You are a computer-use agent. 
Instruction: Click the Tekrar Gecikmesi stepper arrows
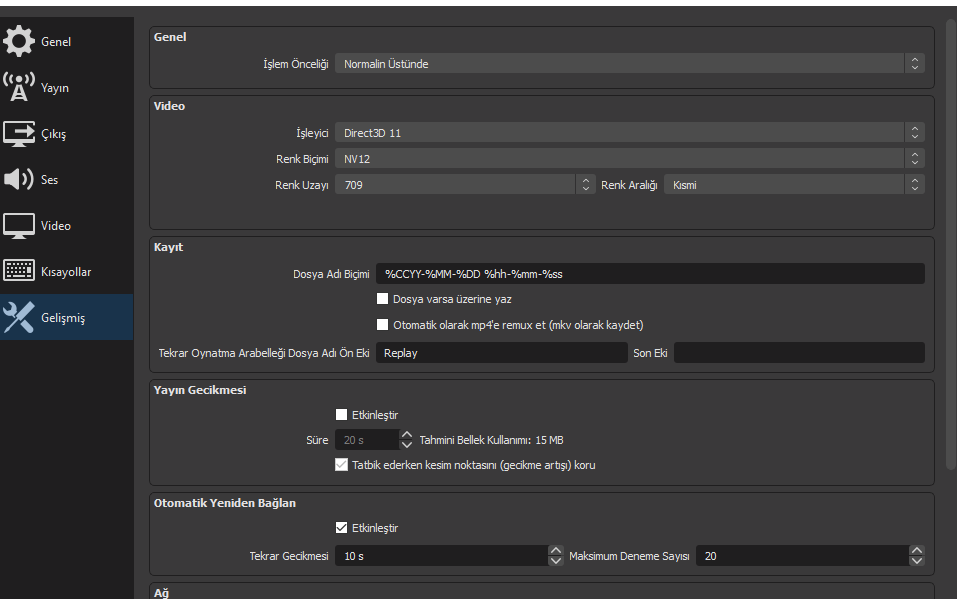tap(556, 556)
